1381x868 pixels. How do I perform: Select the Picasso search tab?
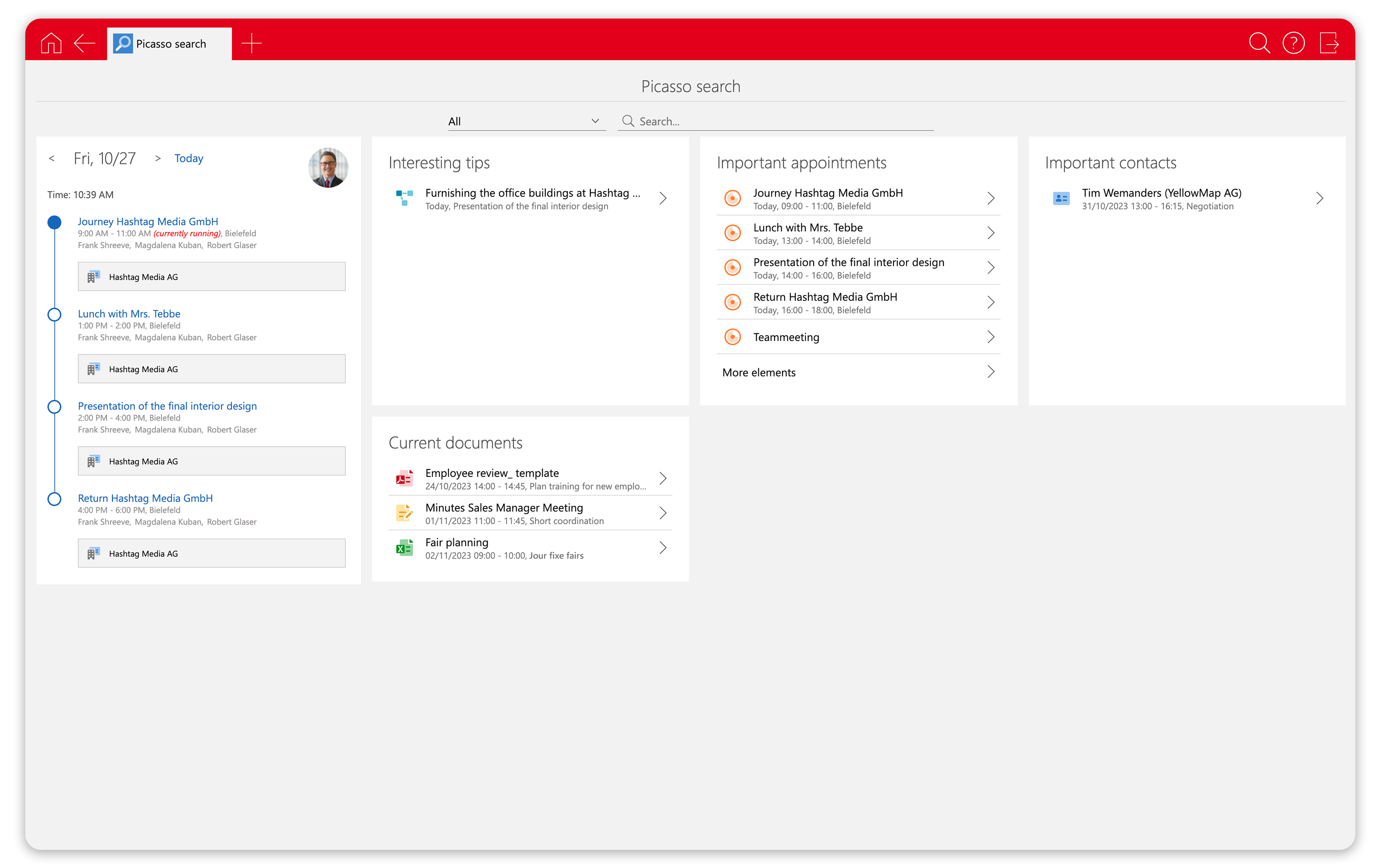click(170, 43)
